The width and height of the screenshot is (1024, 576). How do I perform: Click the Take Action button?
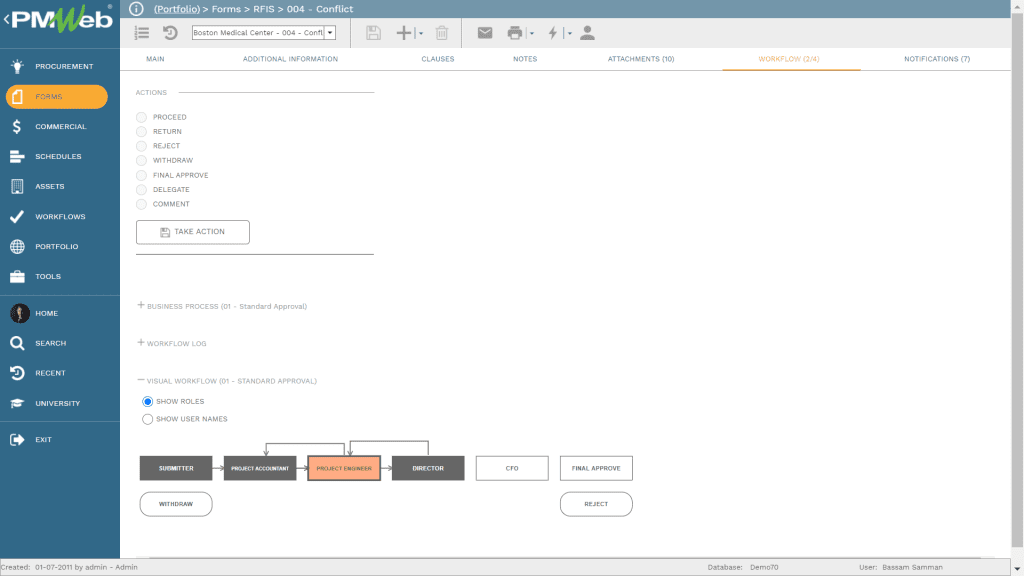pyautogui.click(x=193, y=232)
